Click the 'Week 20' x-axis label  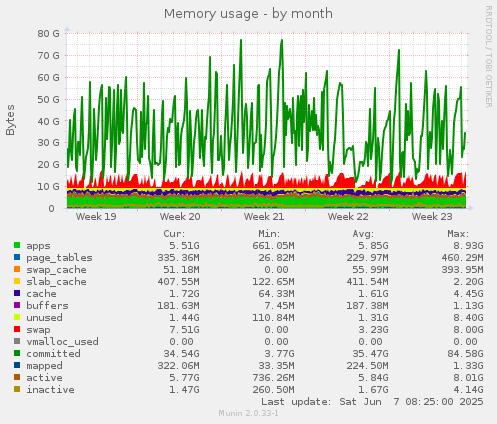click(180, 217)
